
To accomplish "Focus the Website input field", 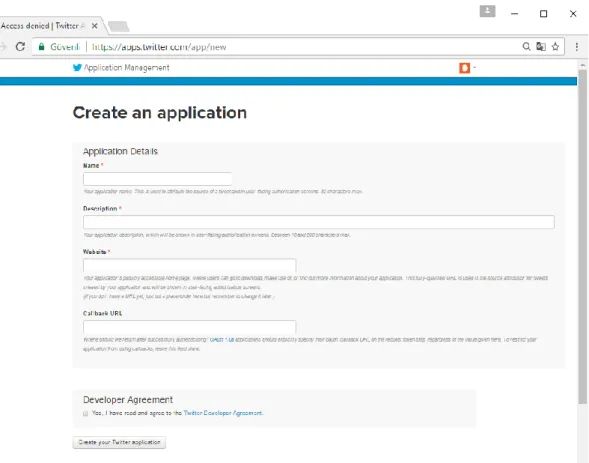I will point(189,265).
